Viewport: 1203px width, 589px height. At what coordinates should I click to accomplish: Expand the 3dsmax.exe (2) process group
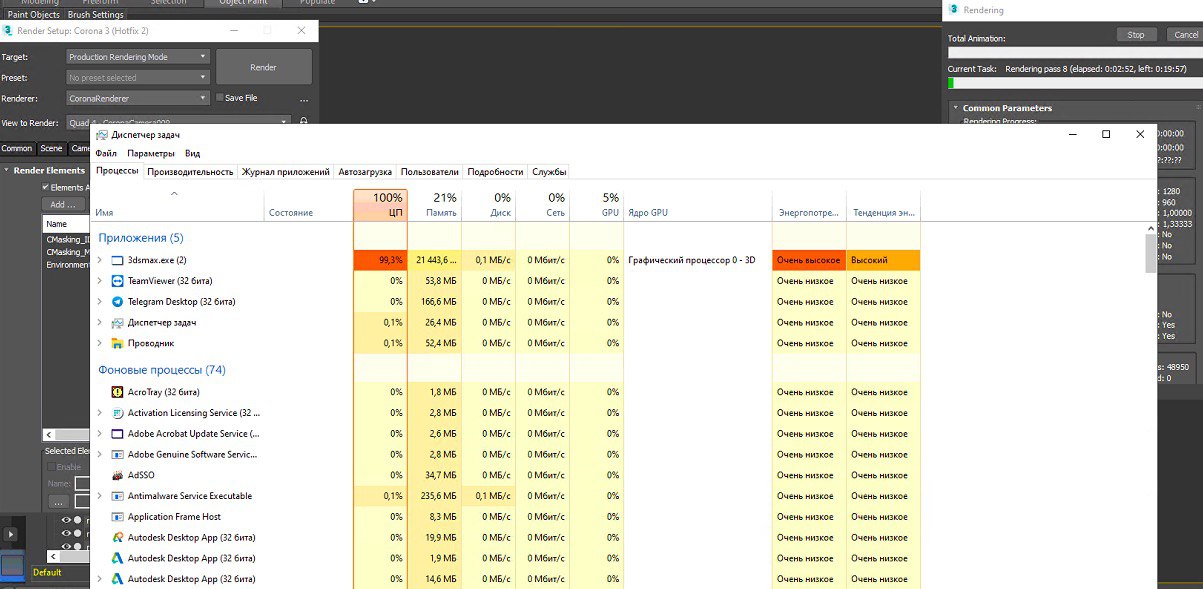[99, 260]
